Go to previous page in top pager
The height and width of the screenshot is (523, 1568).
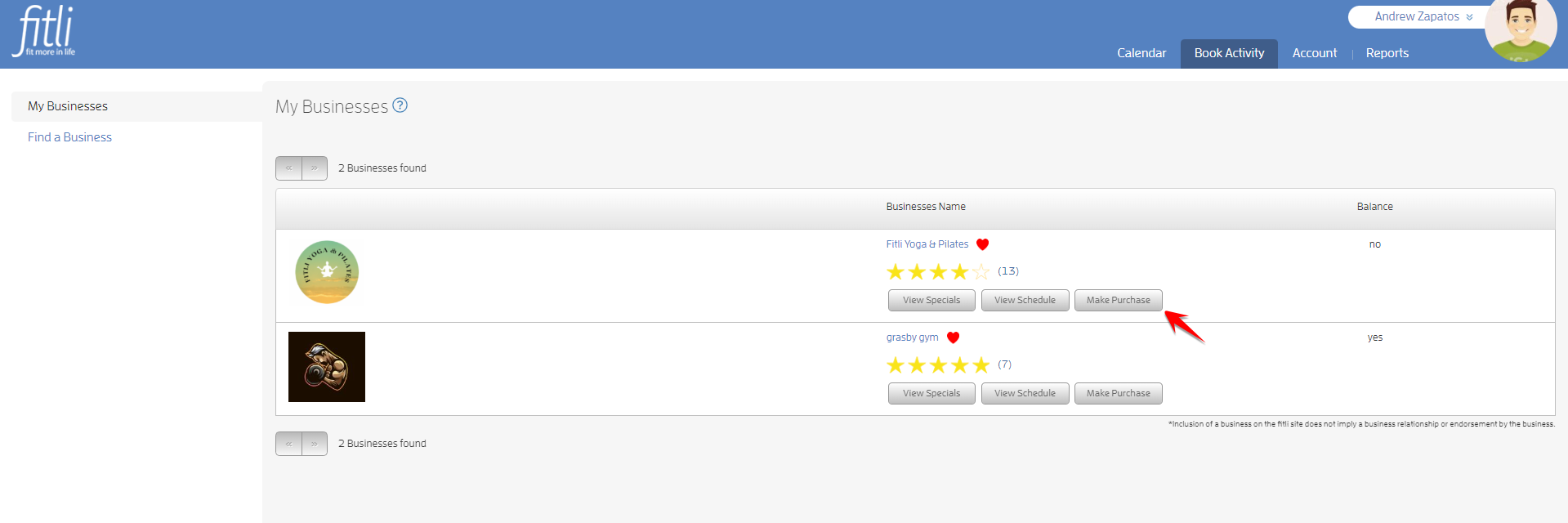point(289,168)
